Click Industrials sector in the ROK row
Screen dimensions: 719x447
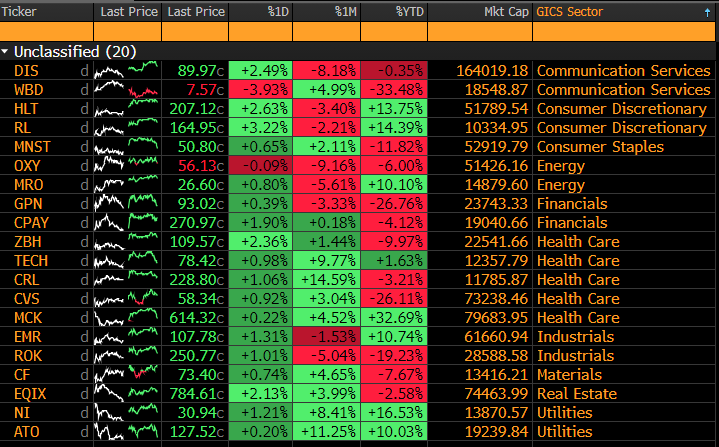tap(575, 355)
